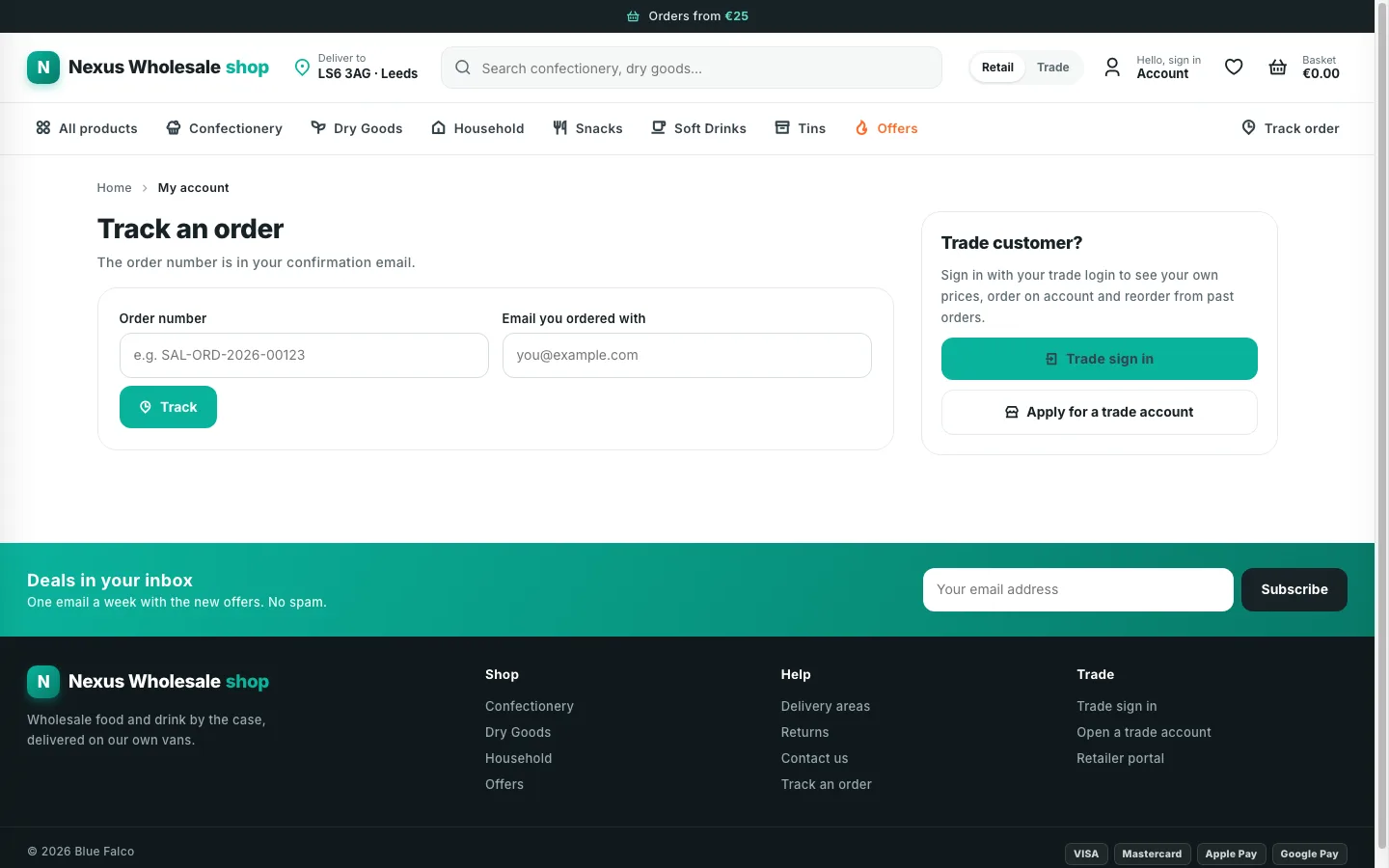Click the Household link in the footer
1389x868 pixels.
click(519, 758)
